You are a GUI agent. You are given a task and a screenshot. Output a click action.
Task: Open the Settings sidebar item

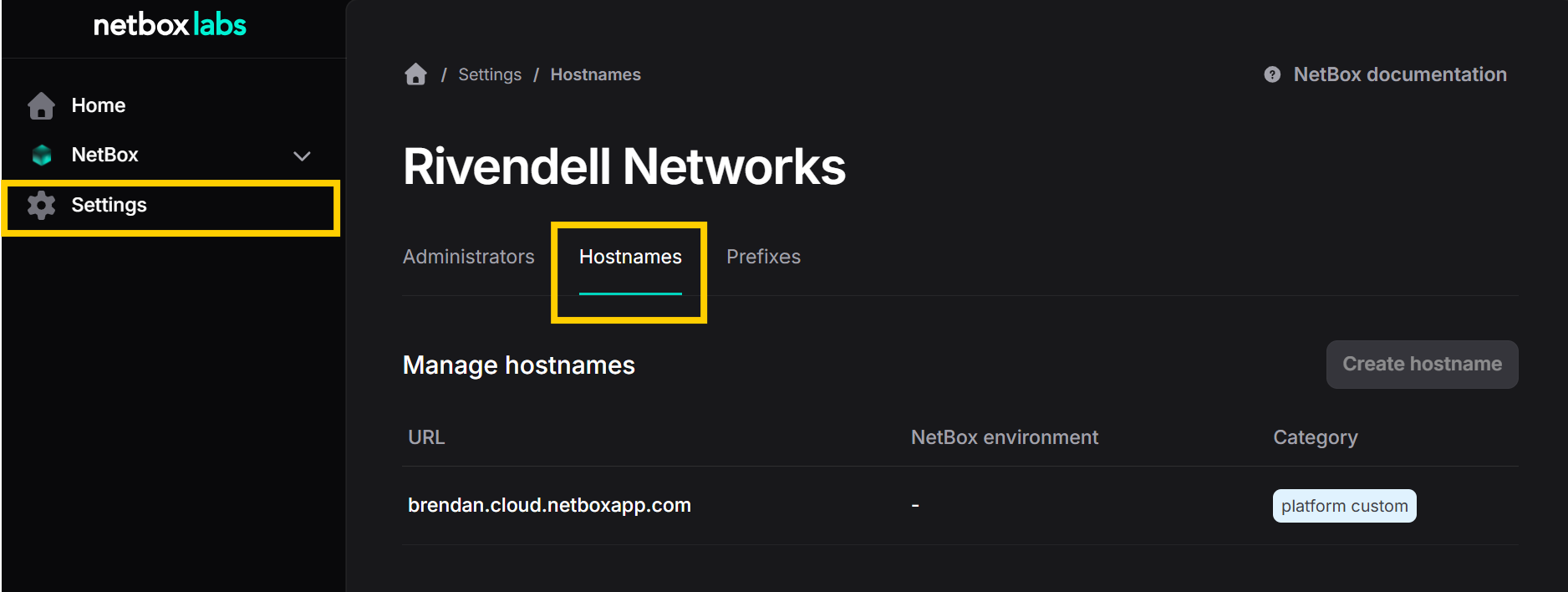172,207
